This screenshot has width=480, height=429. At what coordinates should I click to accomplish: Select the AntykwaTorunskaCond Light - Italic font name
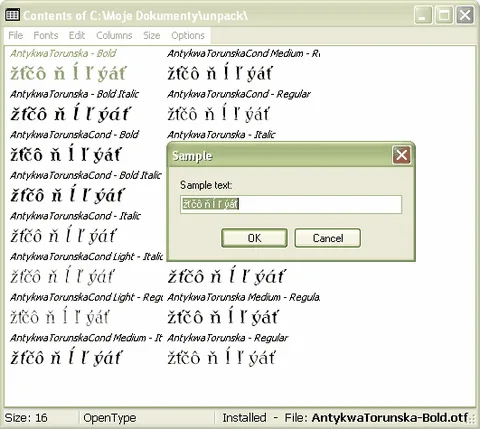[86, 257]
